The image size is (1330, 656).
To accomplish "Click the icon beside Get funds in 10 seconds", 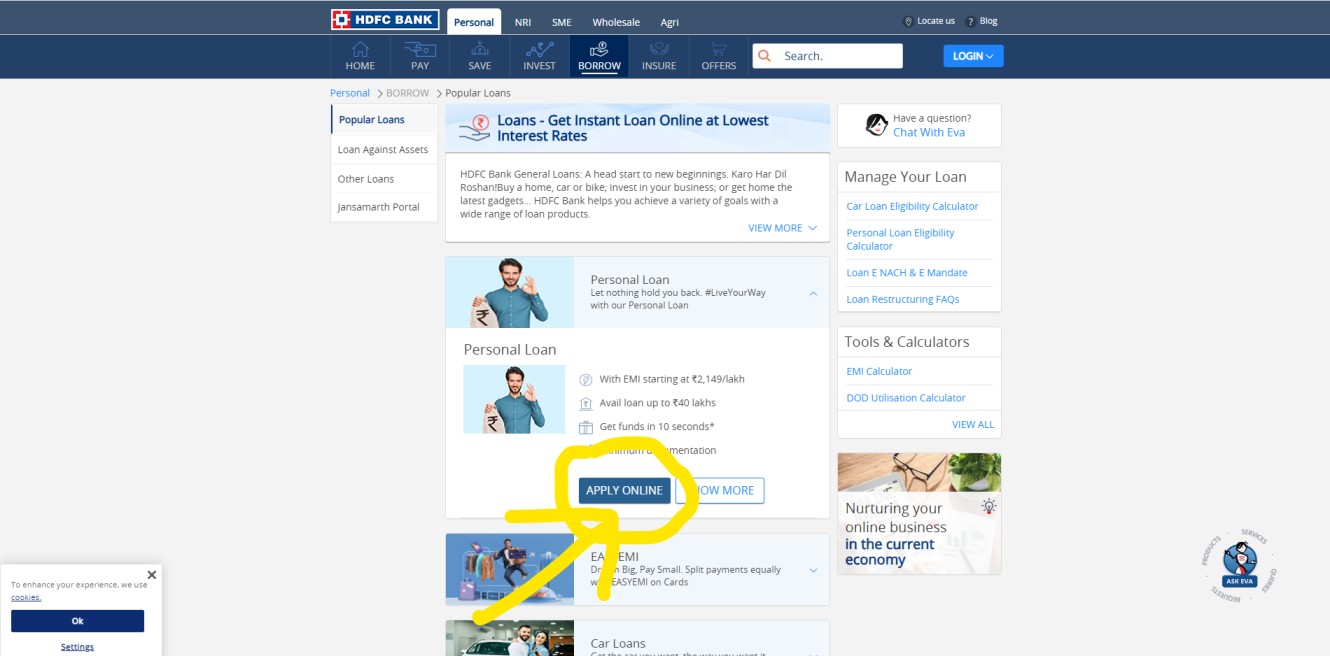I will click(586, 428).
